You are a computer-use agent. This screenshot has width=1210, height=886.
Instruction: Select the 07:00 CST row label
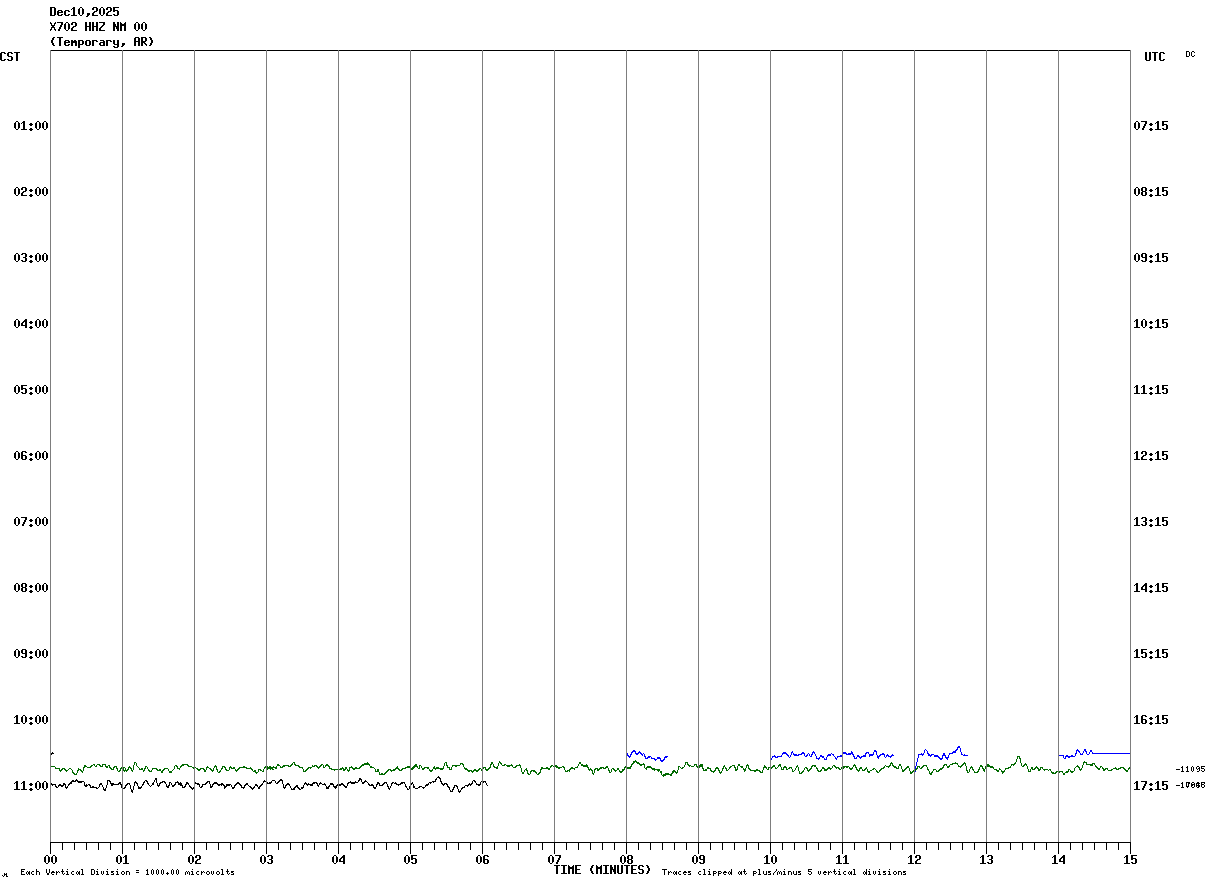click(31, 522)
